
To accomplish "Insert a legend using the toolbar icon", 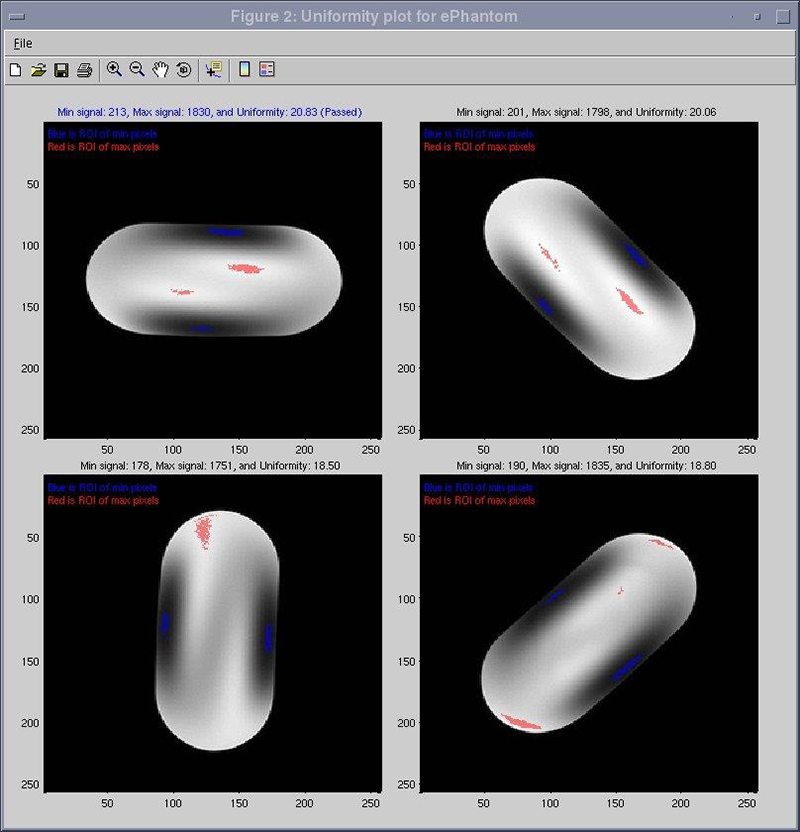I will [267, 70].
